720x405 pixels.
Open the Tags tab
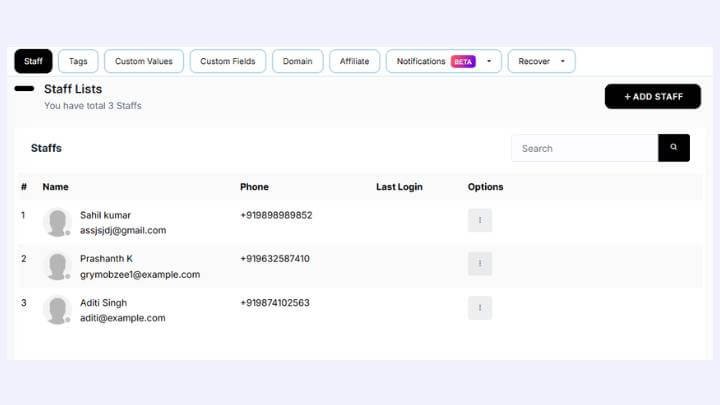pyautogui.click(x=78, y=61)
